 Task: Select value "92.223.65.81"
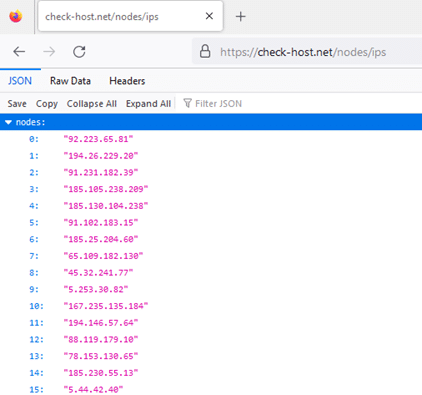tap(98, 139)
